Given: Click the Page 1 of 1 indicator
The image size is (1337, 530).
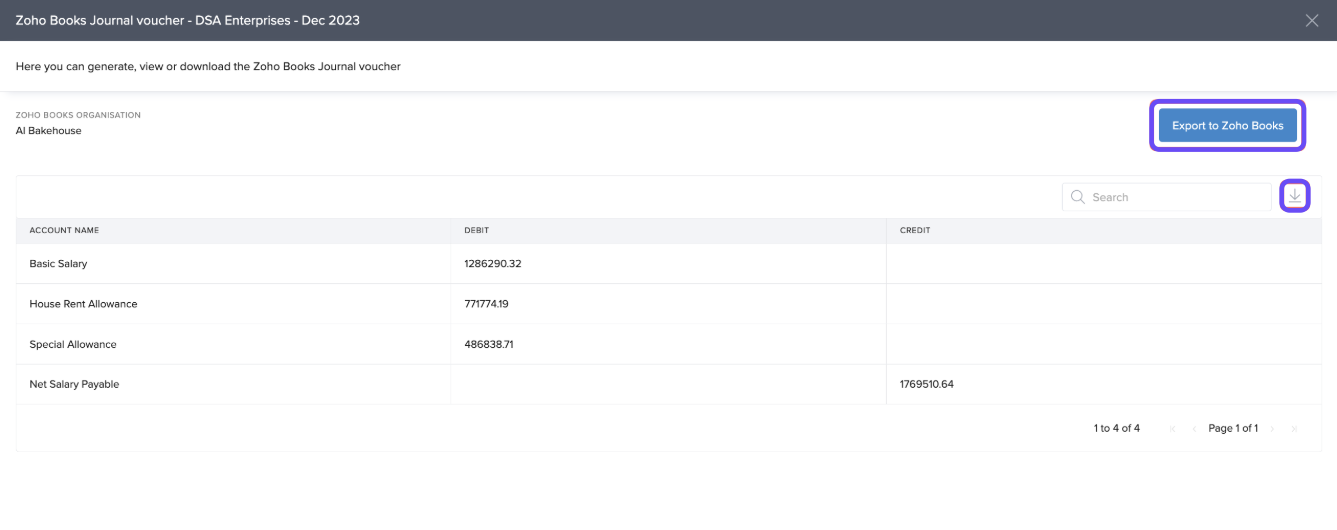Looking at the screenshot, I should (x=1233, y=428).
